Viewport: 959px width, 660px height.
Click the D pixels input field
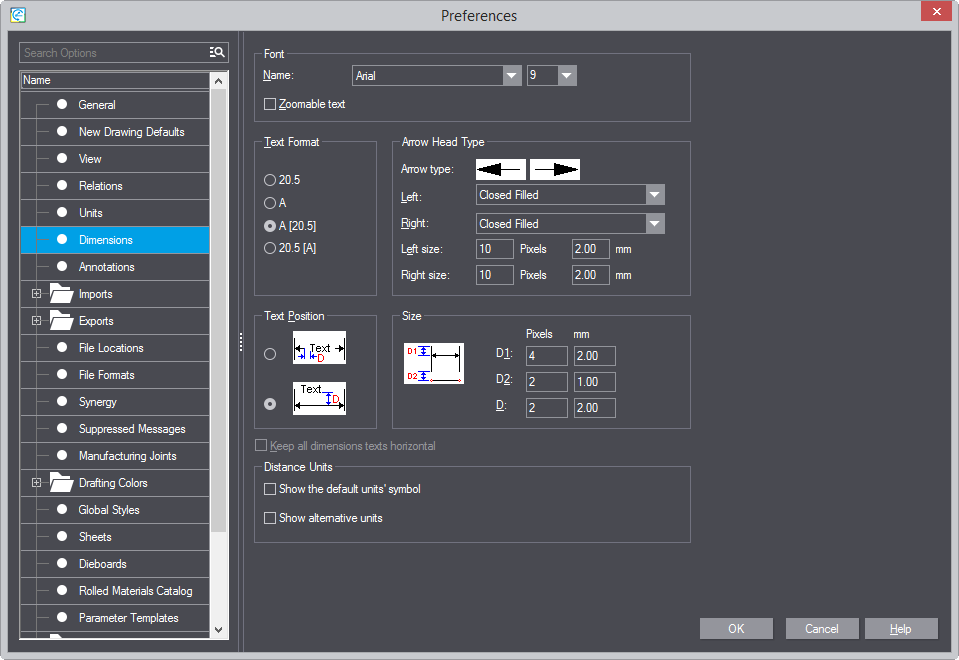(x=547, y=408)
